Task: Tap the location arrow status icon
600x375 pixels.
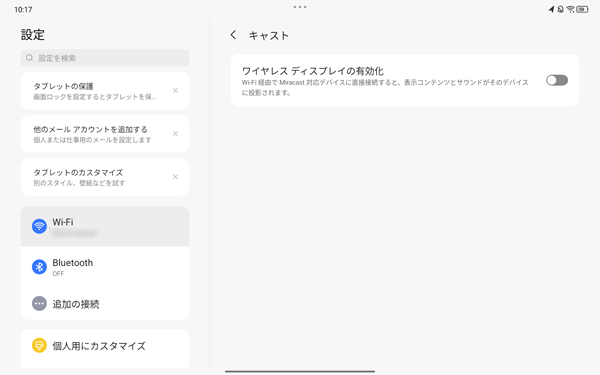Action: (x=551, y=9)
